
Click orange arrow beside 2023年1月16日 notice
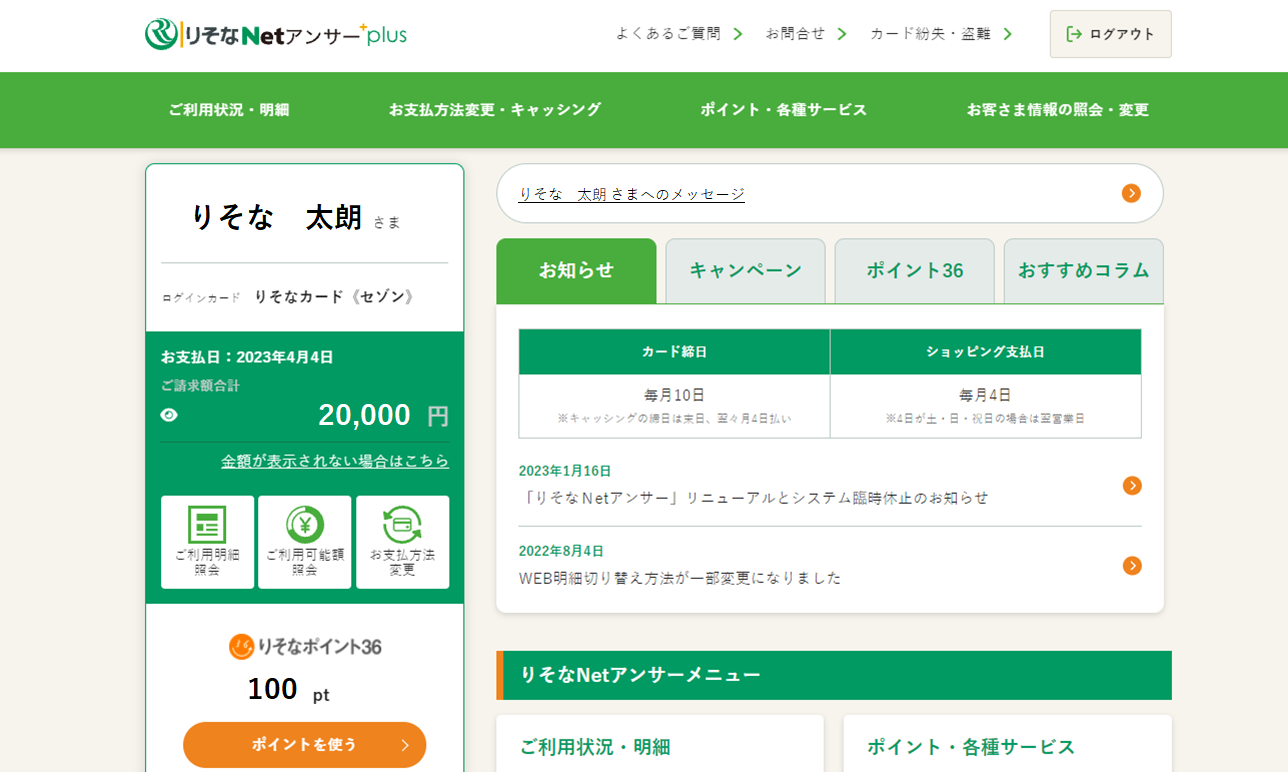tap(1132, 485)
